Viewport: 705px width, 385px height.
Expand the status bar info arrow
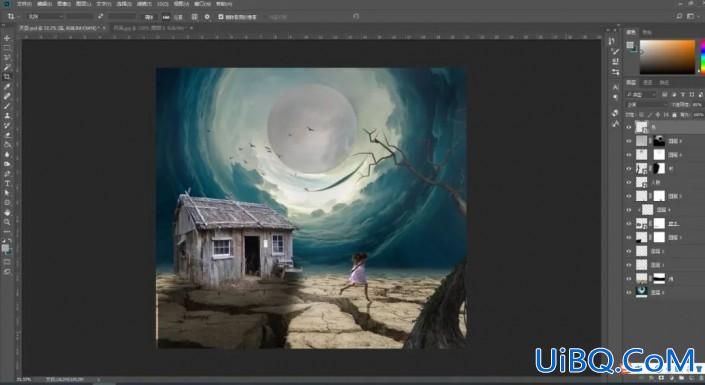click(98, 380)
